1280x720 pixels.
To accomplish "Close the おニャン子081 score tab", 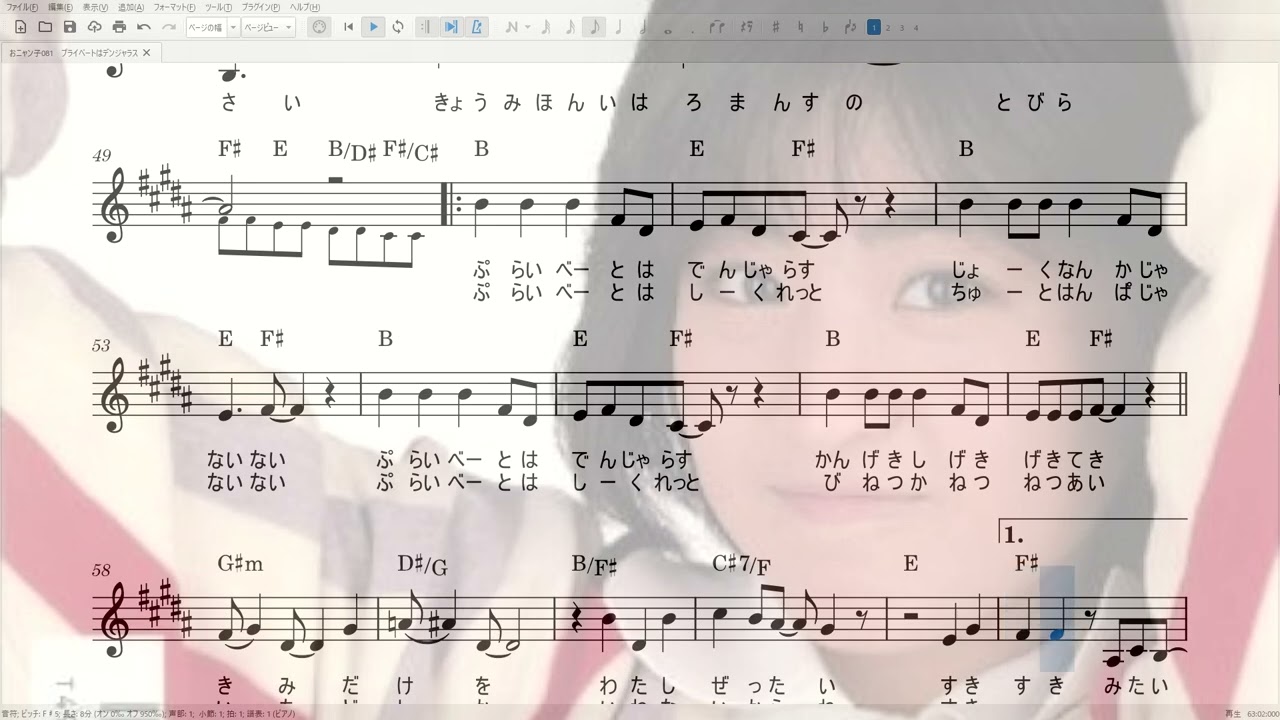I will point(147,53).
